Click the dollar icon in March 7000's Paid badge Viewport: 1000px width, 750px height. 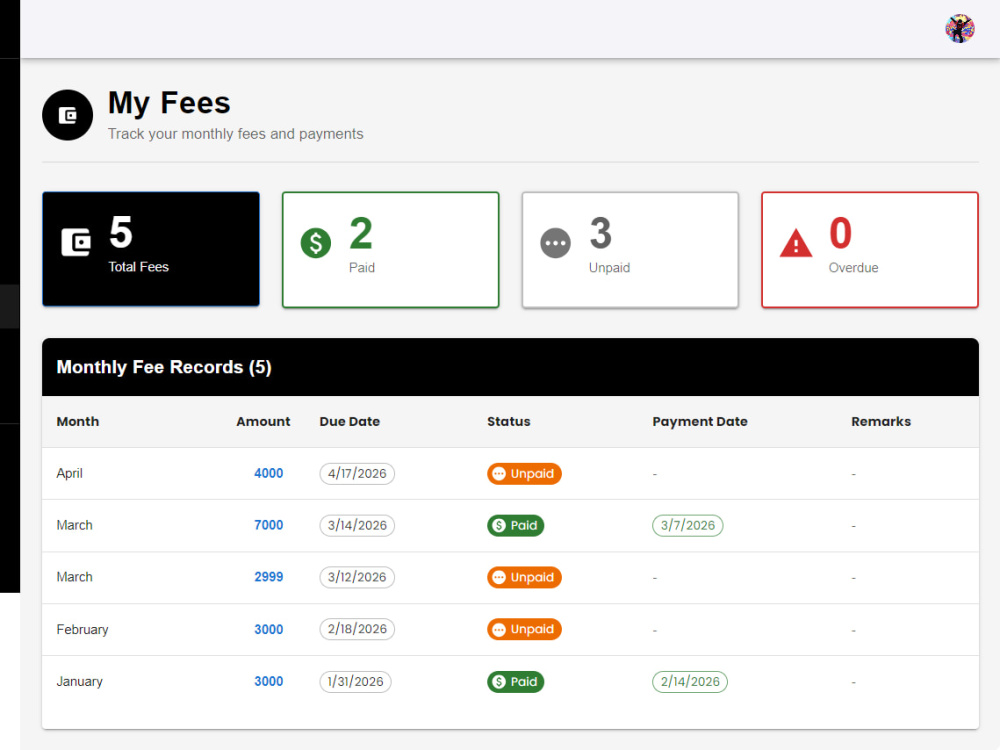[499, 526]
